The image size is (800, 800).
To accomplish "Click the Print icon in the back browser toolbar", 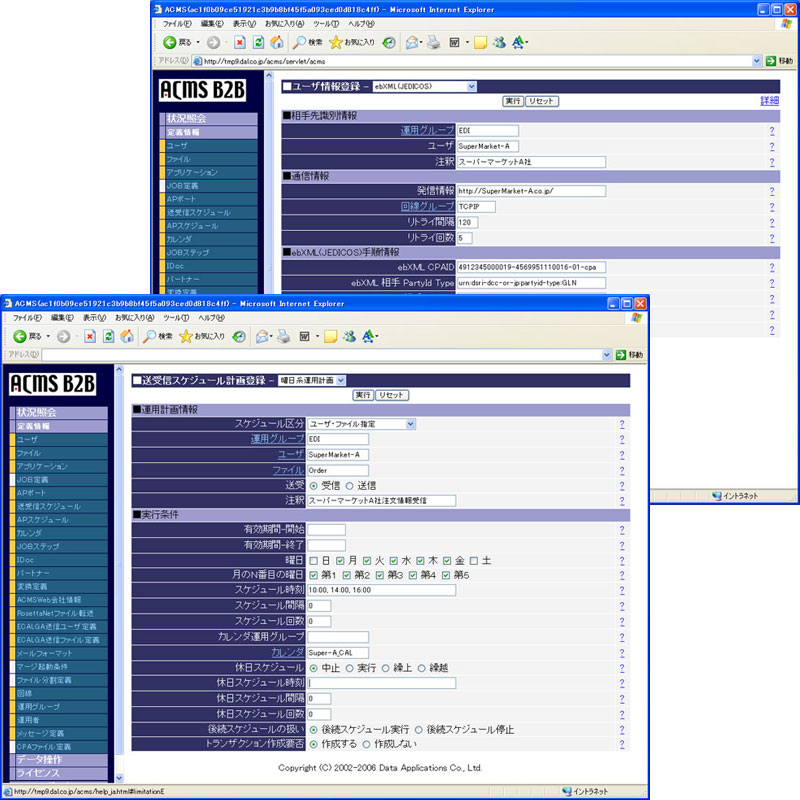I will coord(433,42).
